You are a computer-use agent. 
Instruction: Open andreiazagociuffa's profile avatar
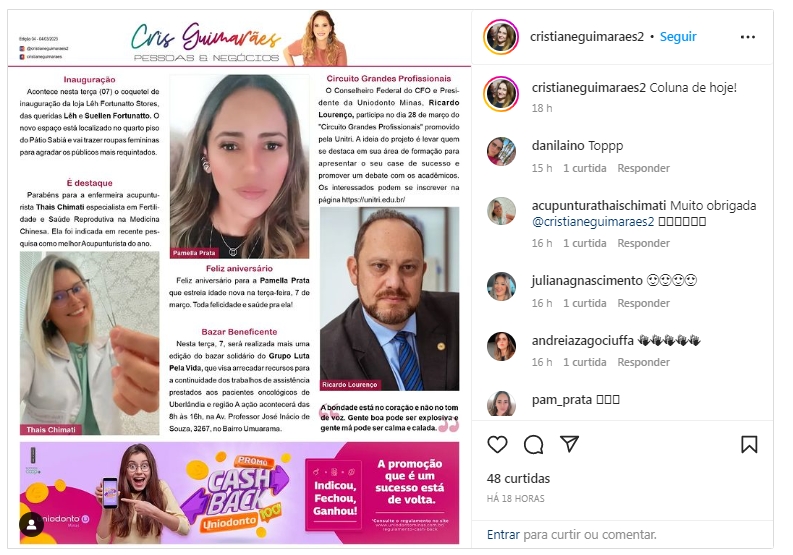[501, 346]
